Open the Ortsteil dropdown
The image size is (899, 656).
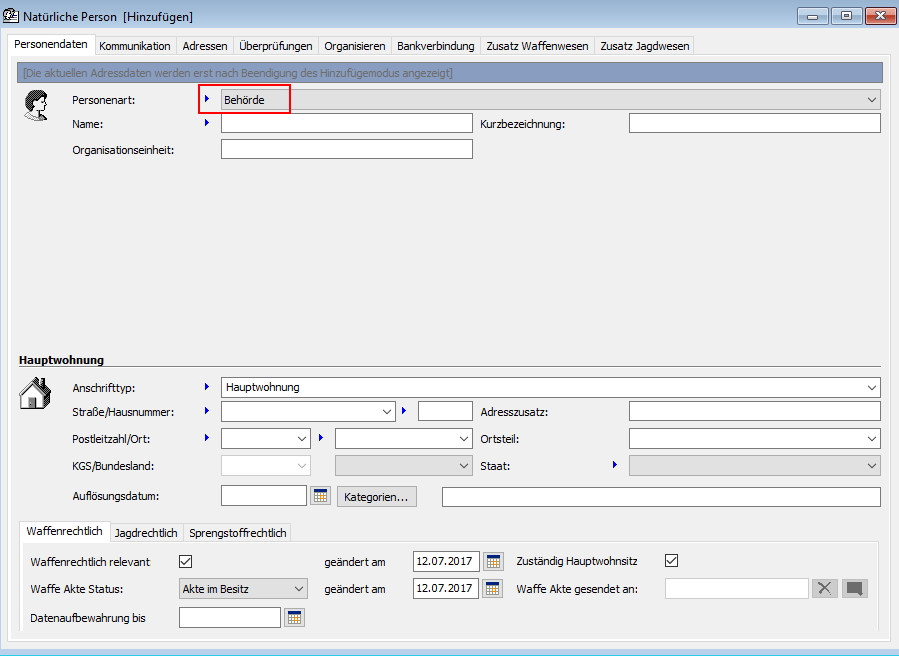(872, 438)
